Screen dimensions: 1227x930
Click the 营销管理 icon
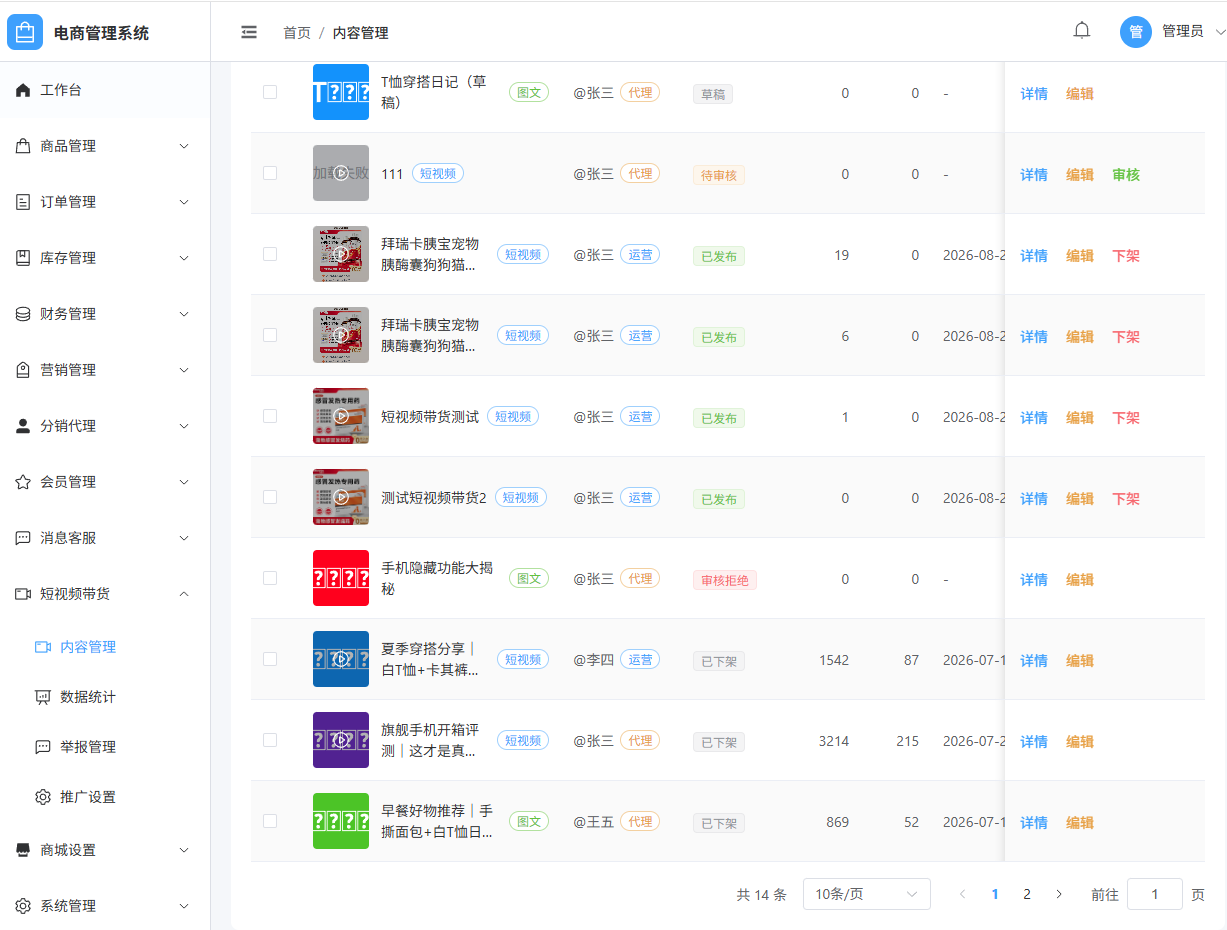23,370
